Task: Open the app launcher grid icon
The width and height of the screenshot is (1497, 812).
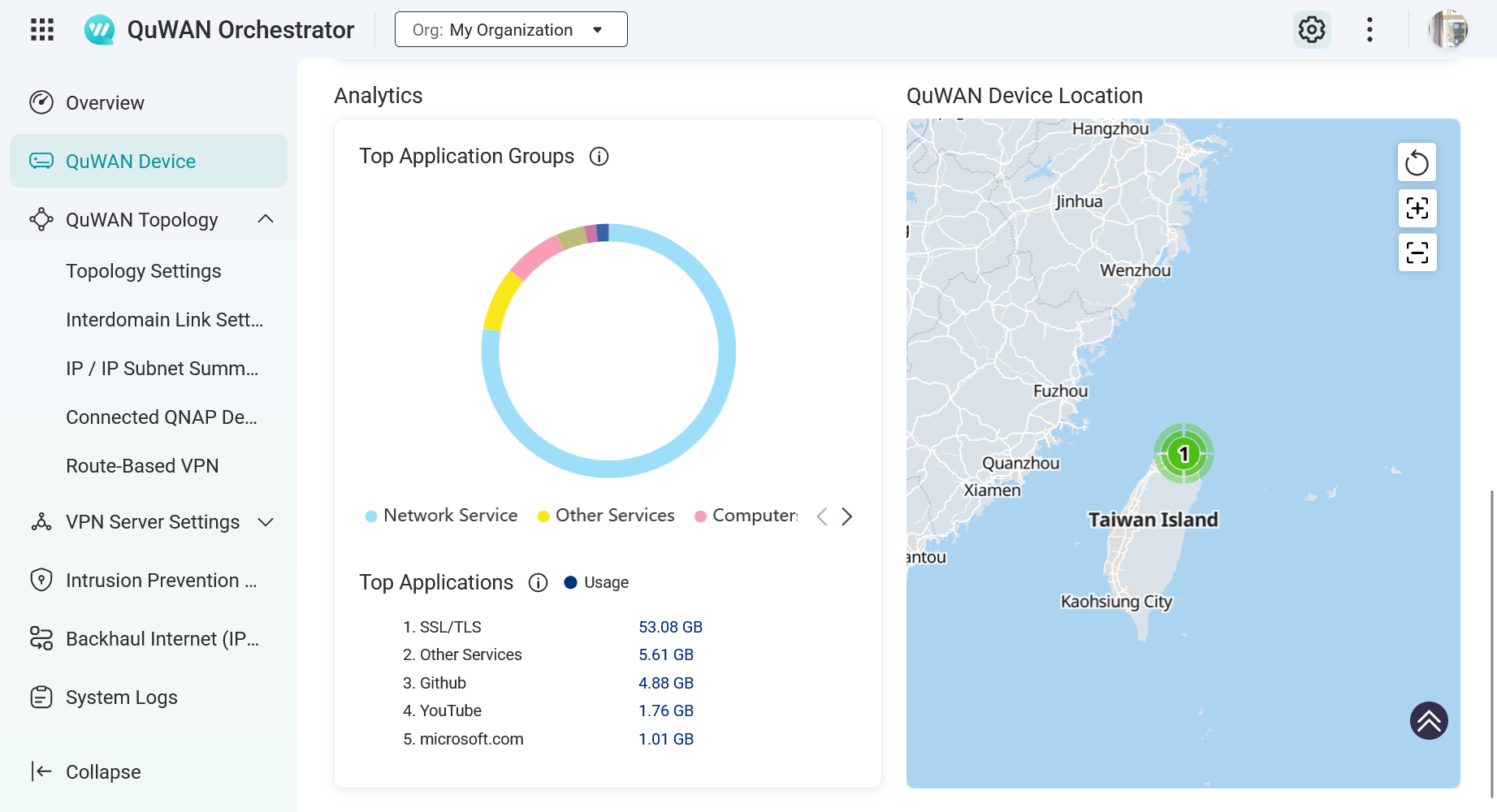Action: [x=42, y=30]
